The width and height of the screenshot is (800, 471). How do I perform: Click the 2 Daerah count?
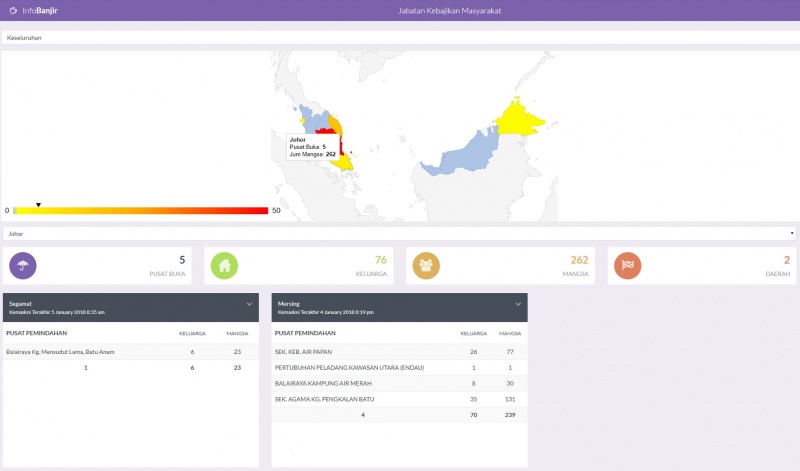pos(787,260)
